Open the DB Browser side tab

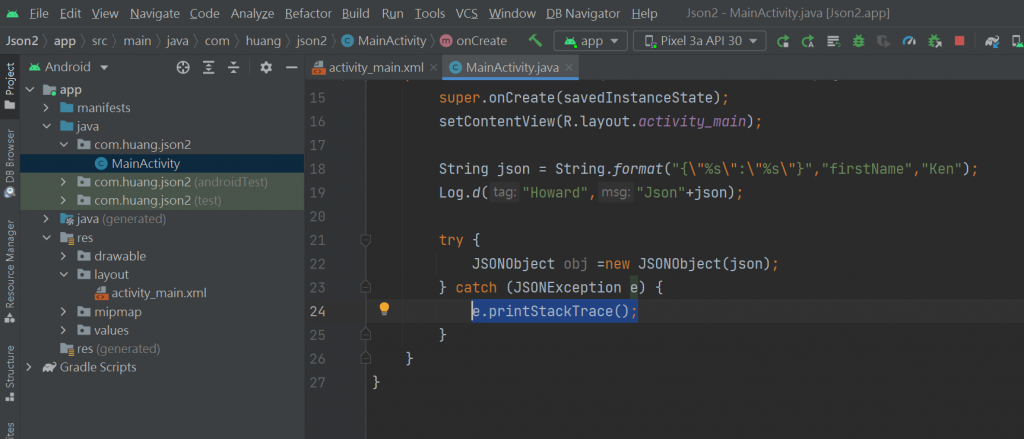point(10,163)
